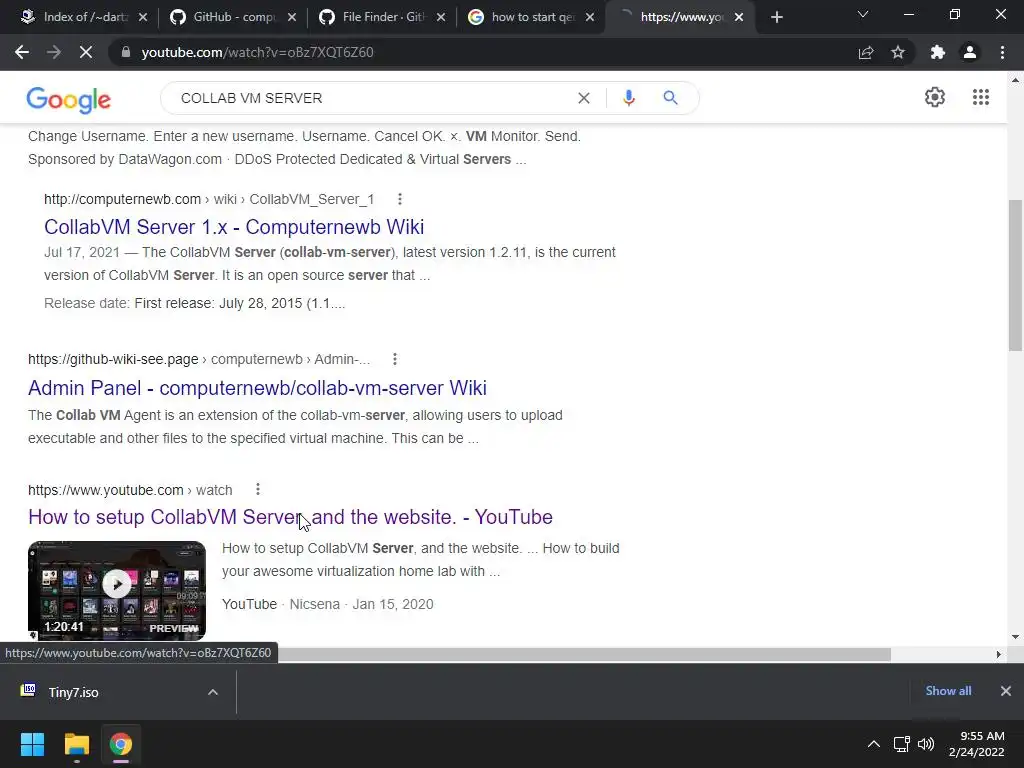
Task: Run search with the magnifying glass icon
Action: 670,98
